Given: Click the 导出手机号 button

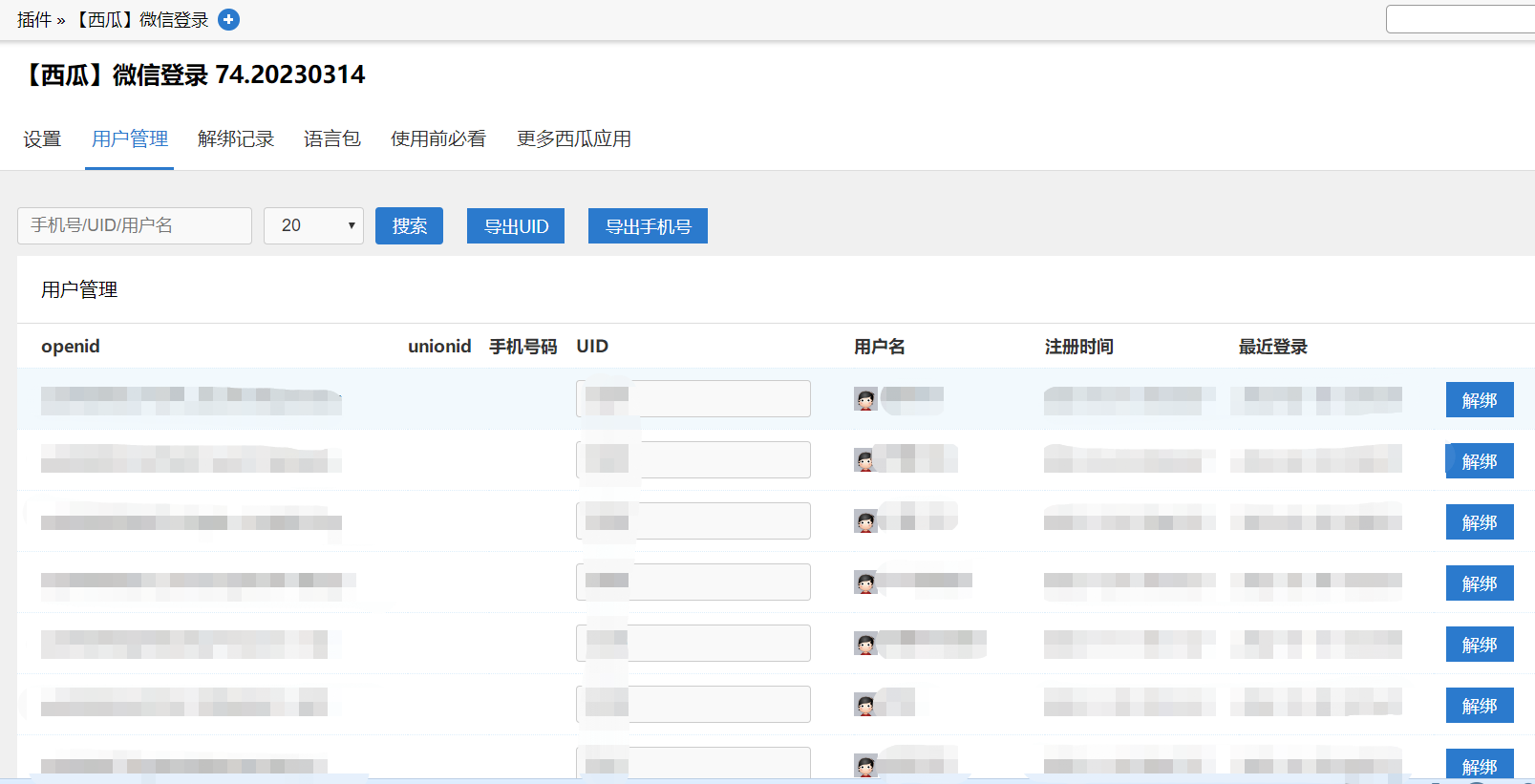Looking at the screenshot, I should coord(648,226).
